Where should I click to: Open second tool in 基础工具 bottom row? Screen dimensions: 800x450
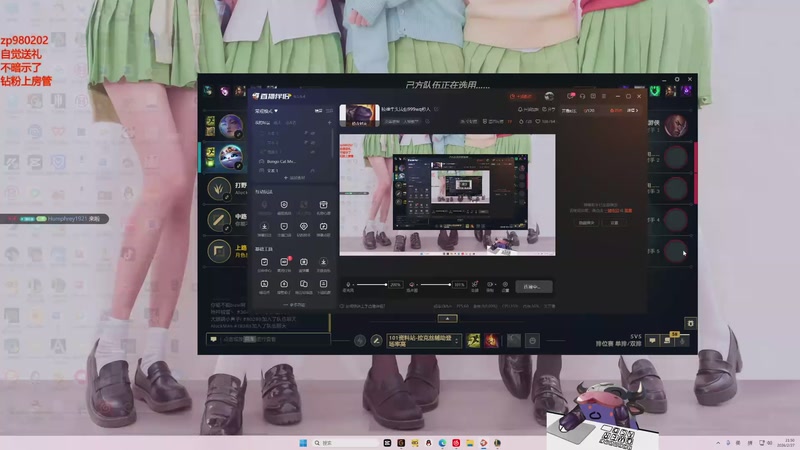284,286
